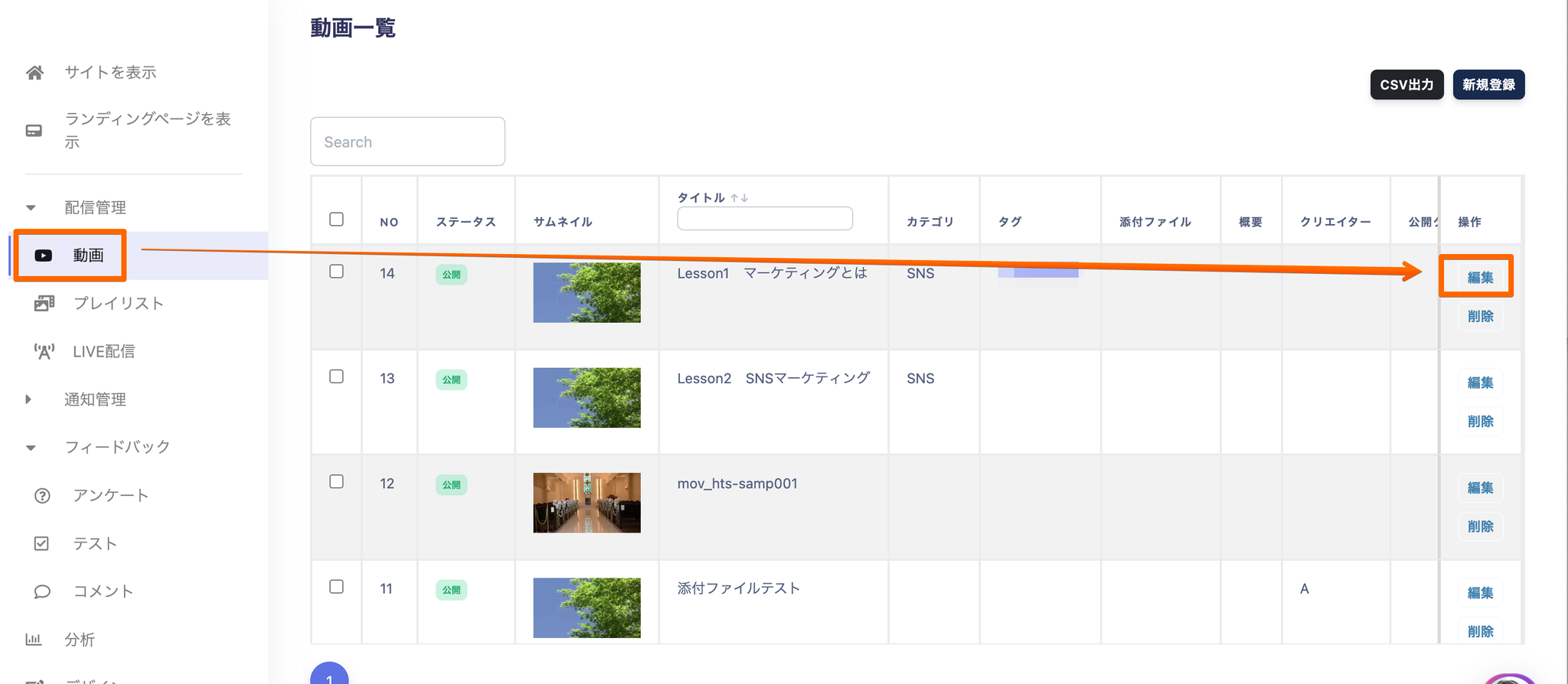Click the 分析 bar chart icon
1568x684 pixels.
(34, 640)
